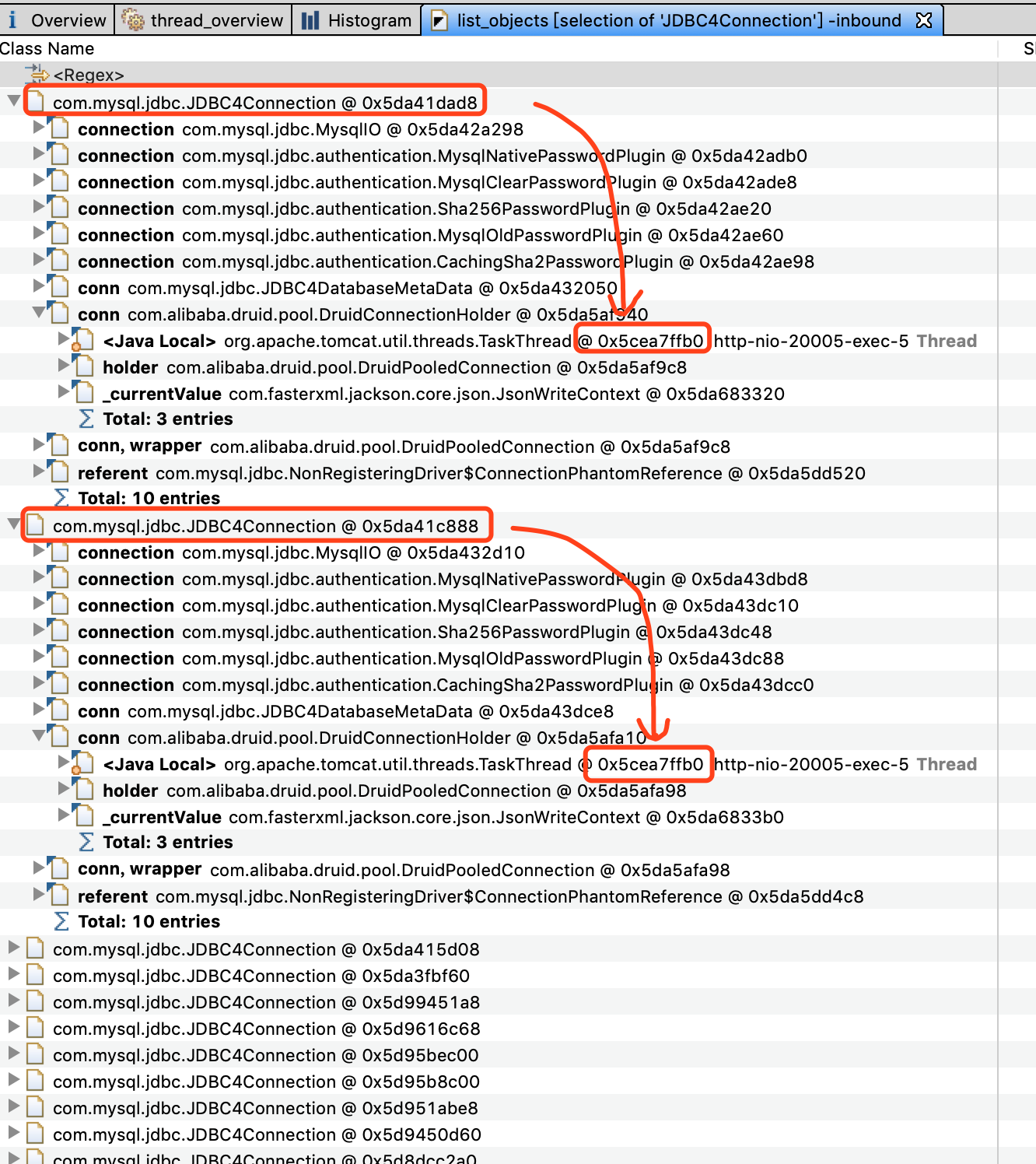Click icon of ConnectionPhantomReference @ 0x5da5dd4c8
1036x1164 pixels.
58,896
